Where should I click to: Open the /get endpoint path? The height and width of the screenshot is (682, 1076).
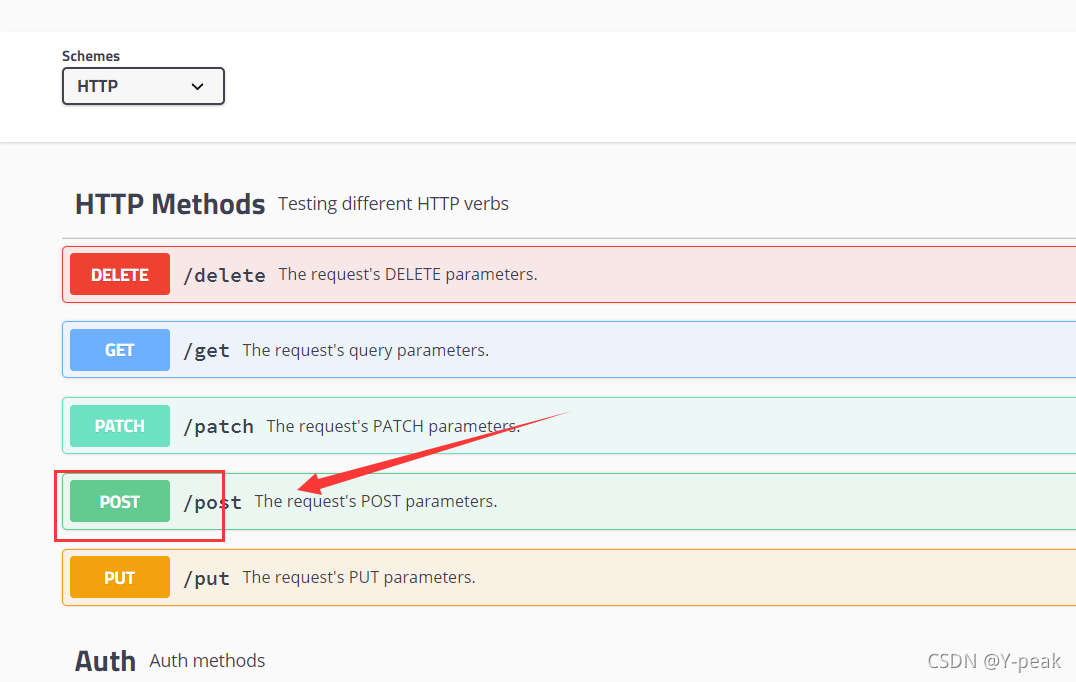(206, 351)
